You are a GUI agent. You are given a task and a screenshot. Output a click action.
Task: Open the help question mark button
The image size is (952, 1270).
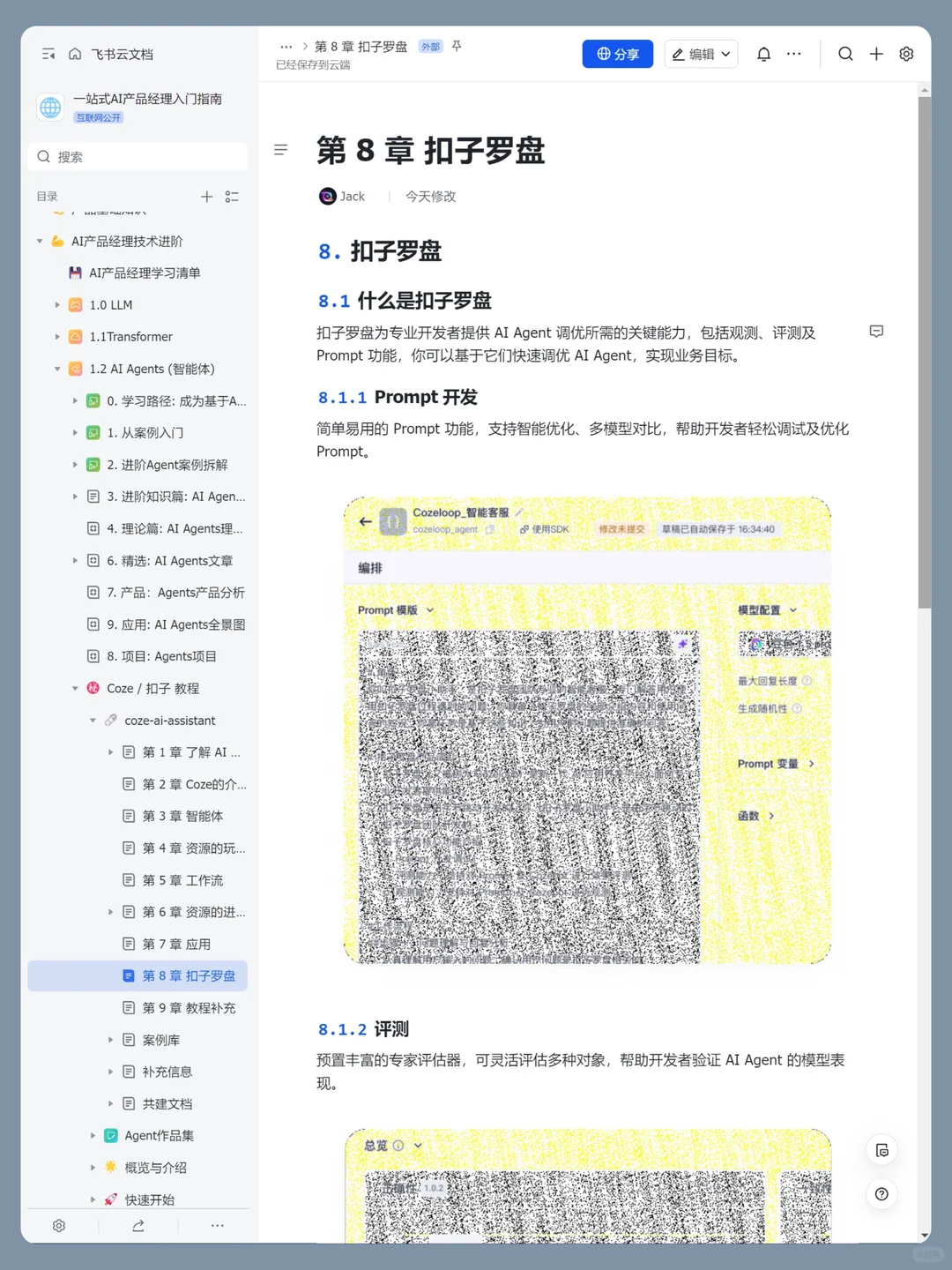(x=881, y=1194)
